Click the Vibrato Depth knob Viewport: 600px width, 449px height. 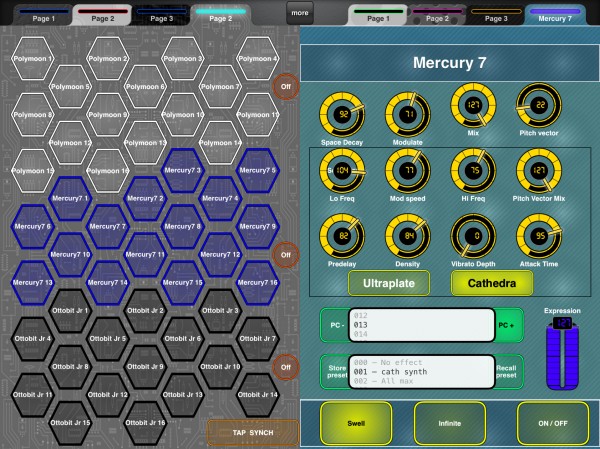(x=473, y=236)
